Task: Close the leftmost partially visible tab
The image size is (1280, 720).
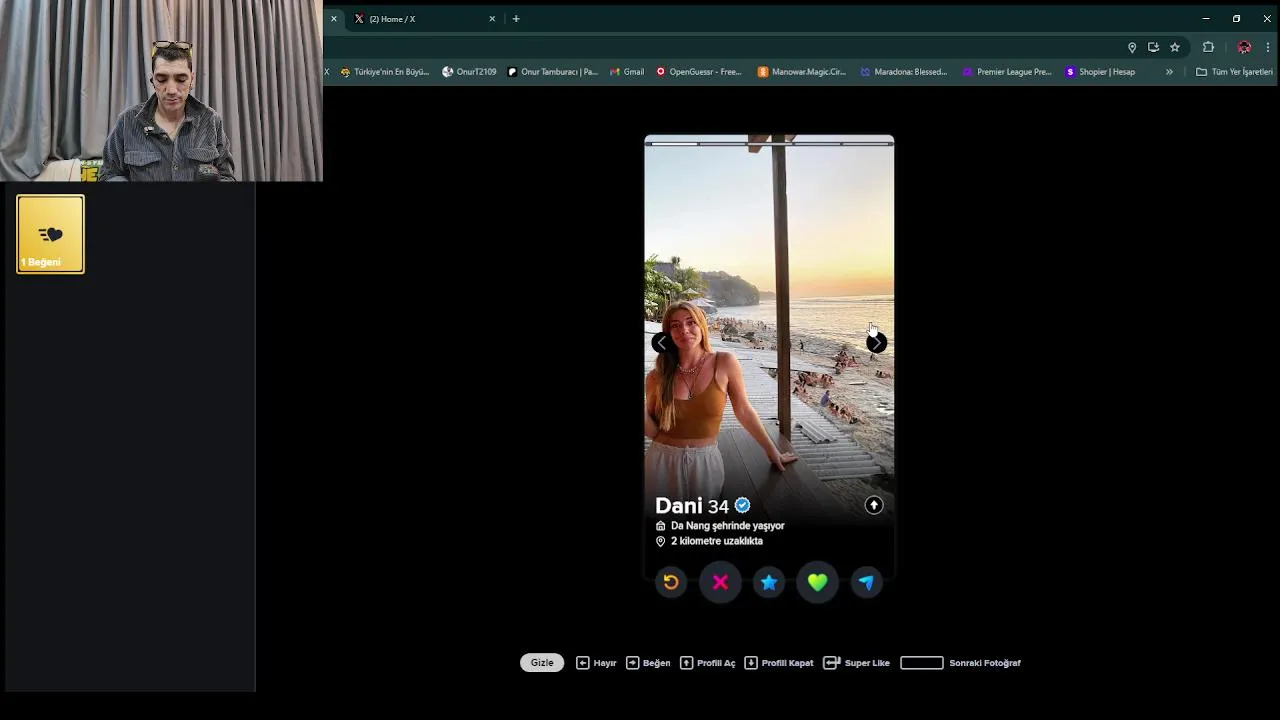Action: [x=334, y=19]
